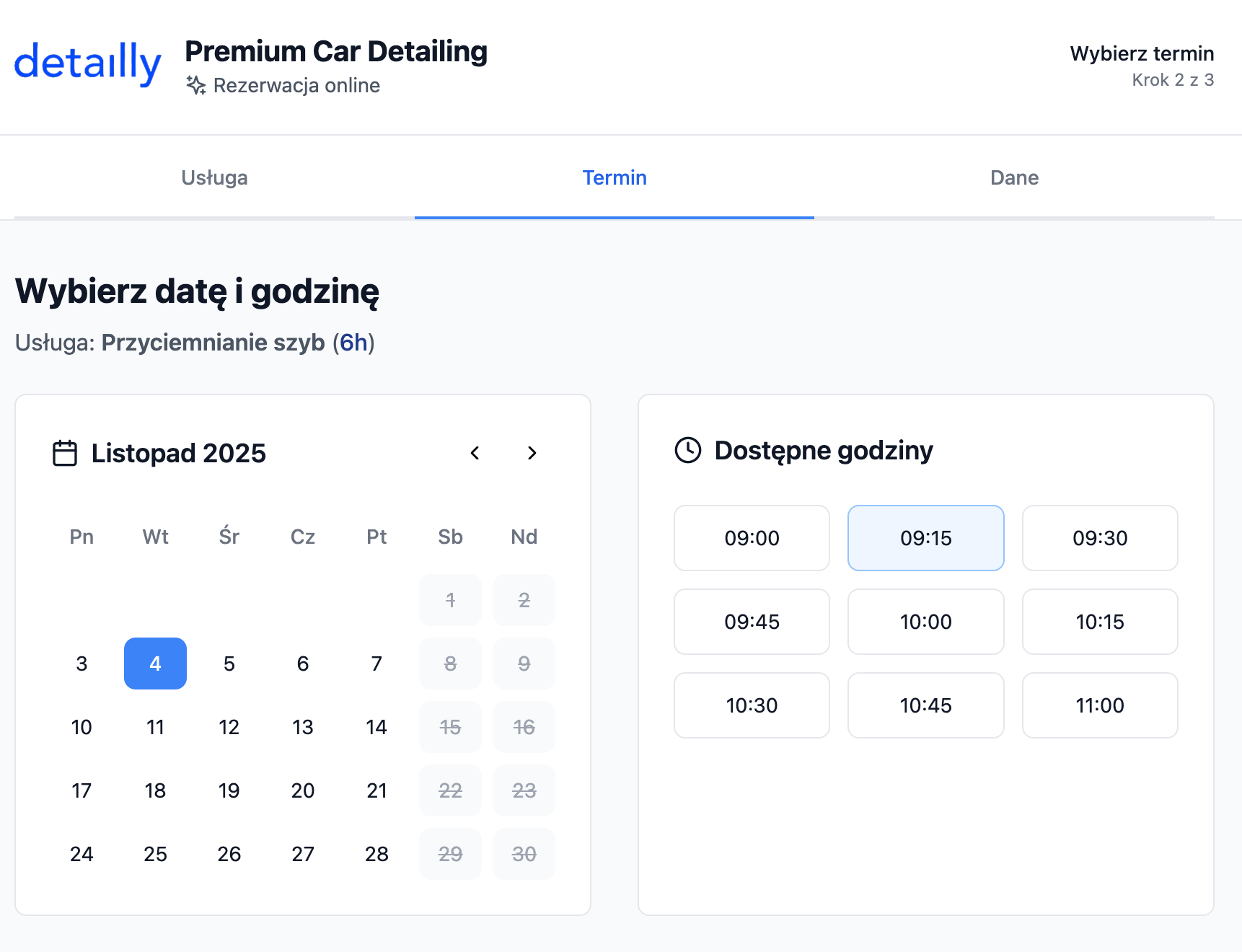Pick the 09:30 time slot
The width and height of the screenshot is (1242, 952).
point(1099,538)
